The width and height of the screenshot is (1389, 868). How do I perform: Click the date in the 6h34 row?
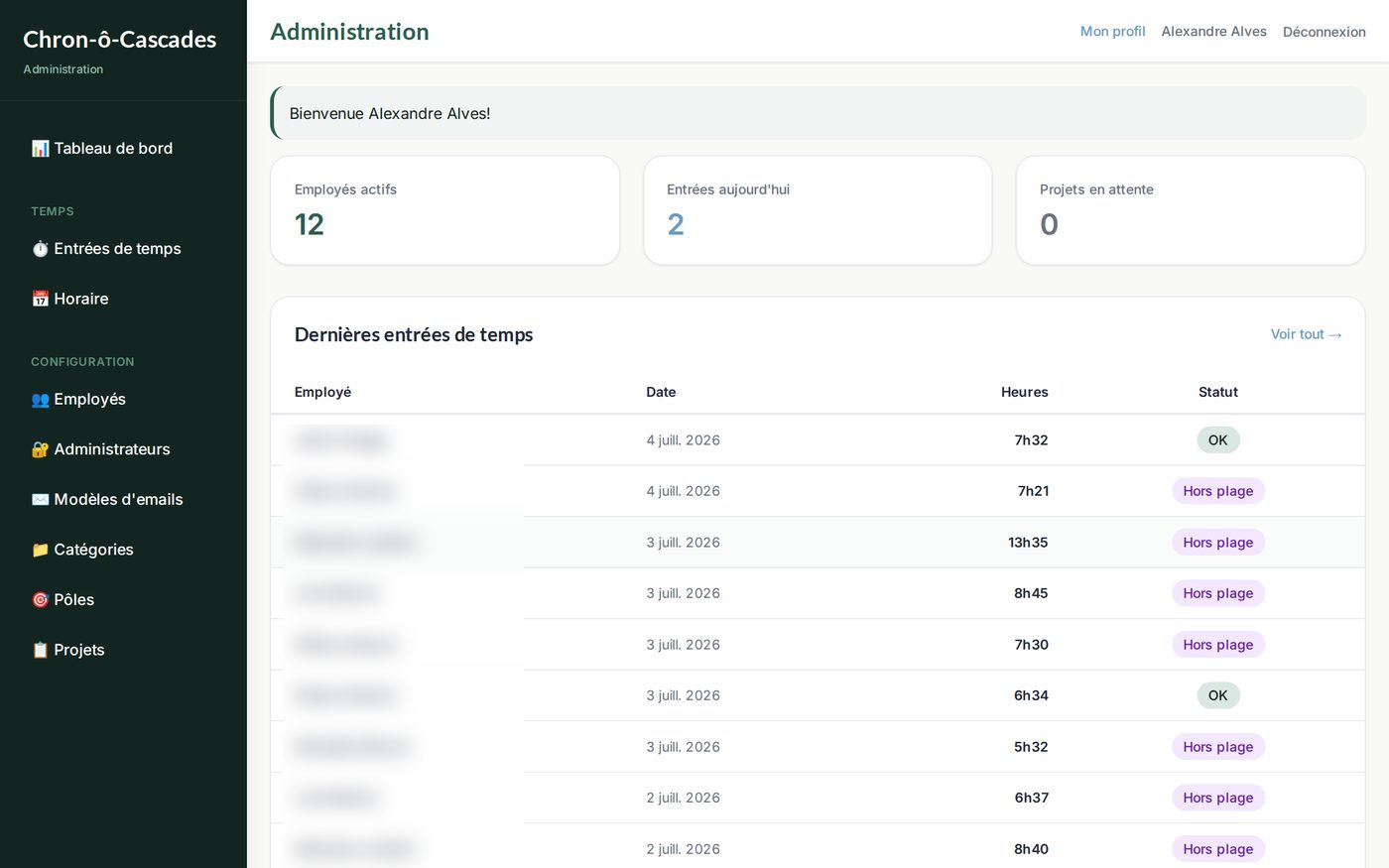(x=683, y=695)
